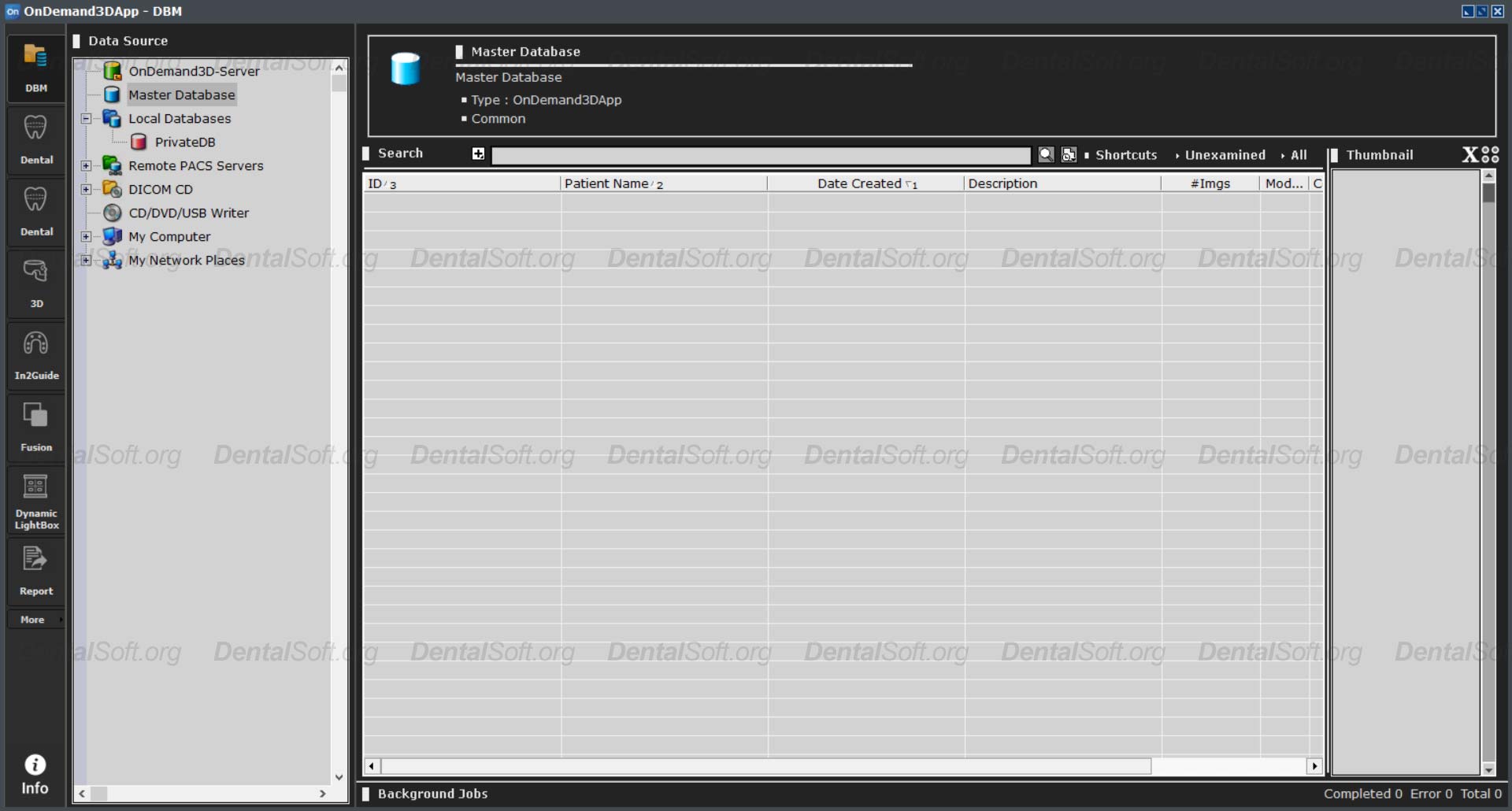Viewport: 1512px width, 811px height.
Task: Close the Thumbnail panel with the X button
Action: pyautogui.click(x=1469, y=154)
